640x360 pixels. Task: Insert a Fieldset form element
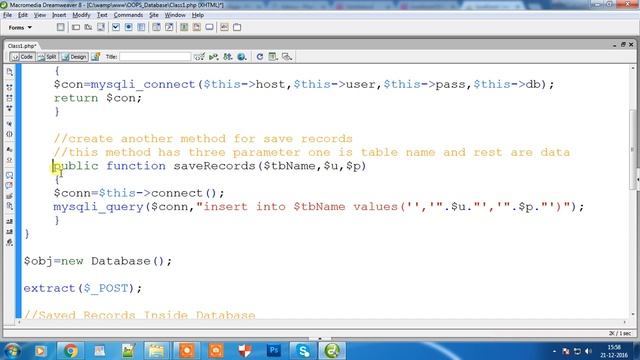(237, 27)
